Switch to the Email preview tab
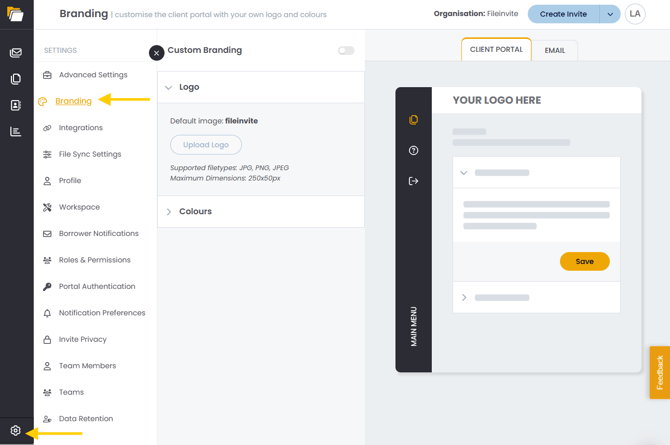The height and width of the screenshot is (445, 670). [x=554, y=50]
